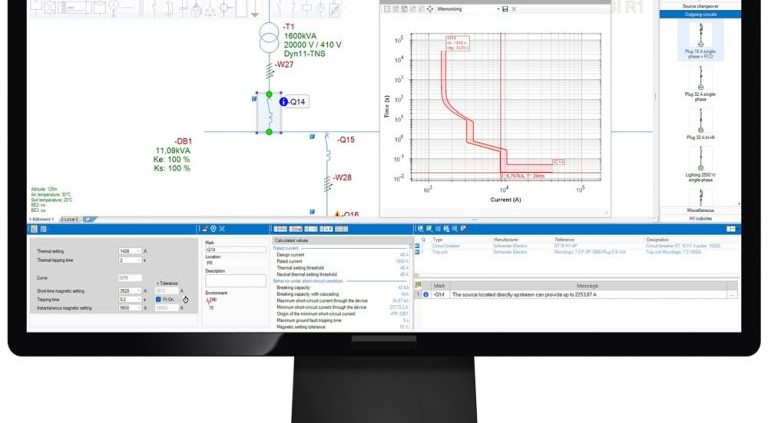Click the second icon in settings panel header
768x423 pixels.
pos(43,229)
